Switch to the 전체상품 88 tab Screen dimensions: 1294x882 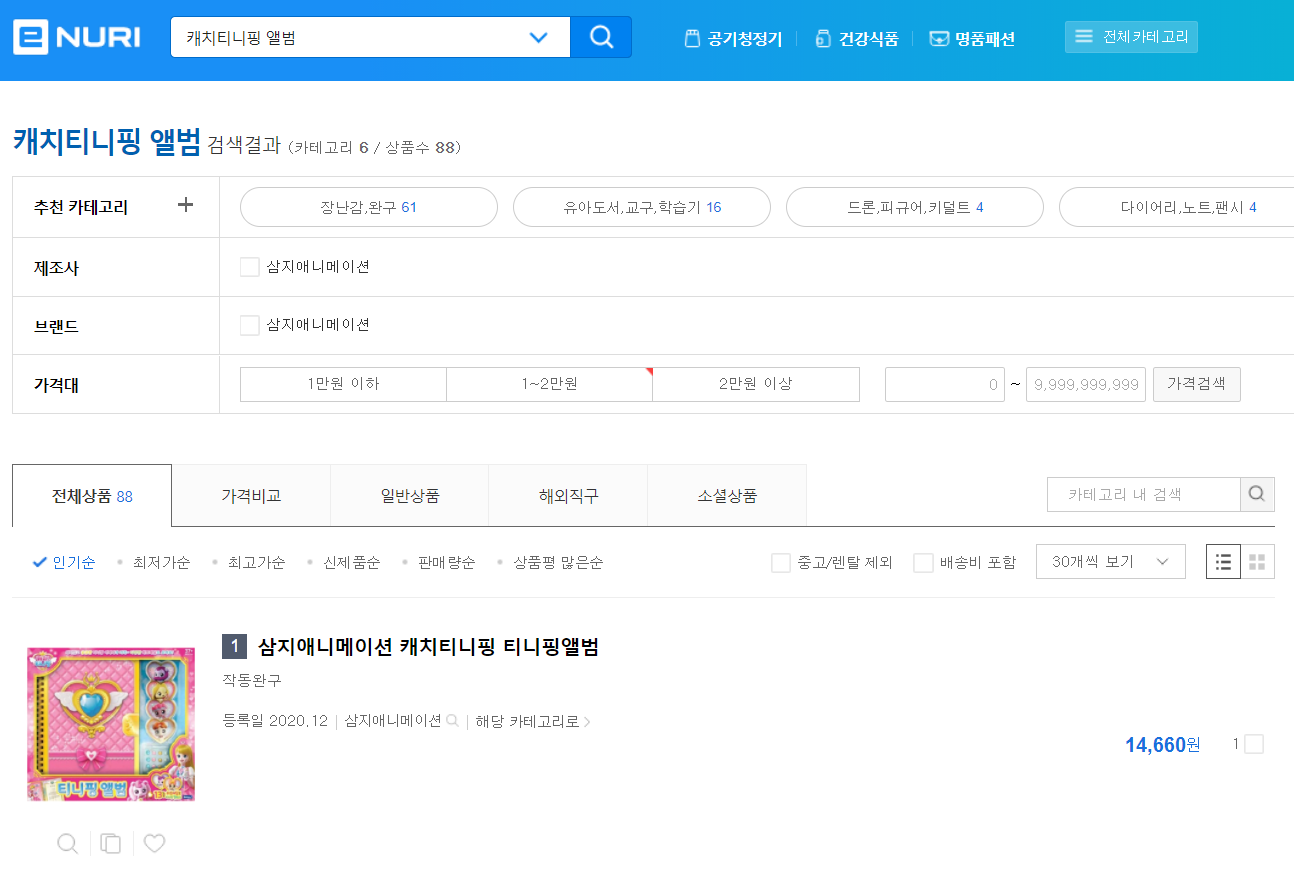click(92, 496)
